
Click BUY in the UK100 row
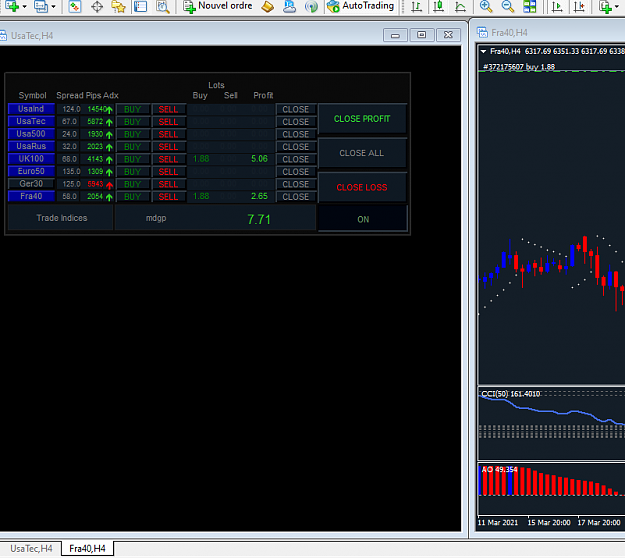point(133,159)
